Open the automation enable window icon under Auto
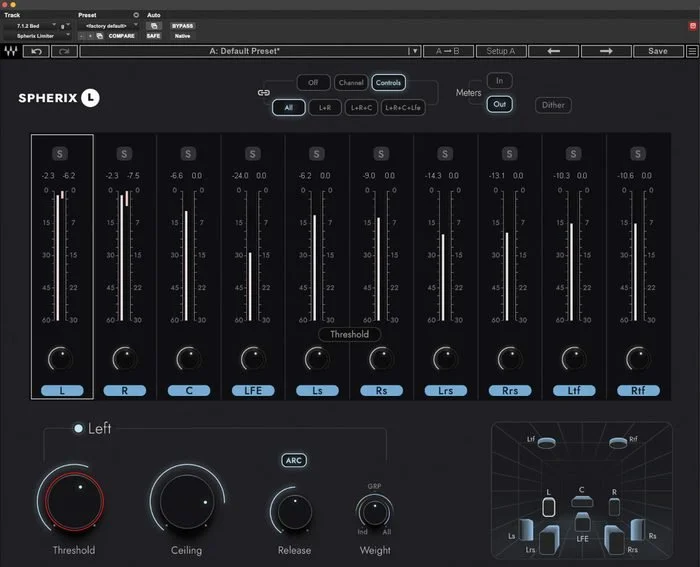700x567 pixels. tap(154, 26)
